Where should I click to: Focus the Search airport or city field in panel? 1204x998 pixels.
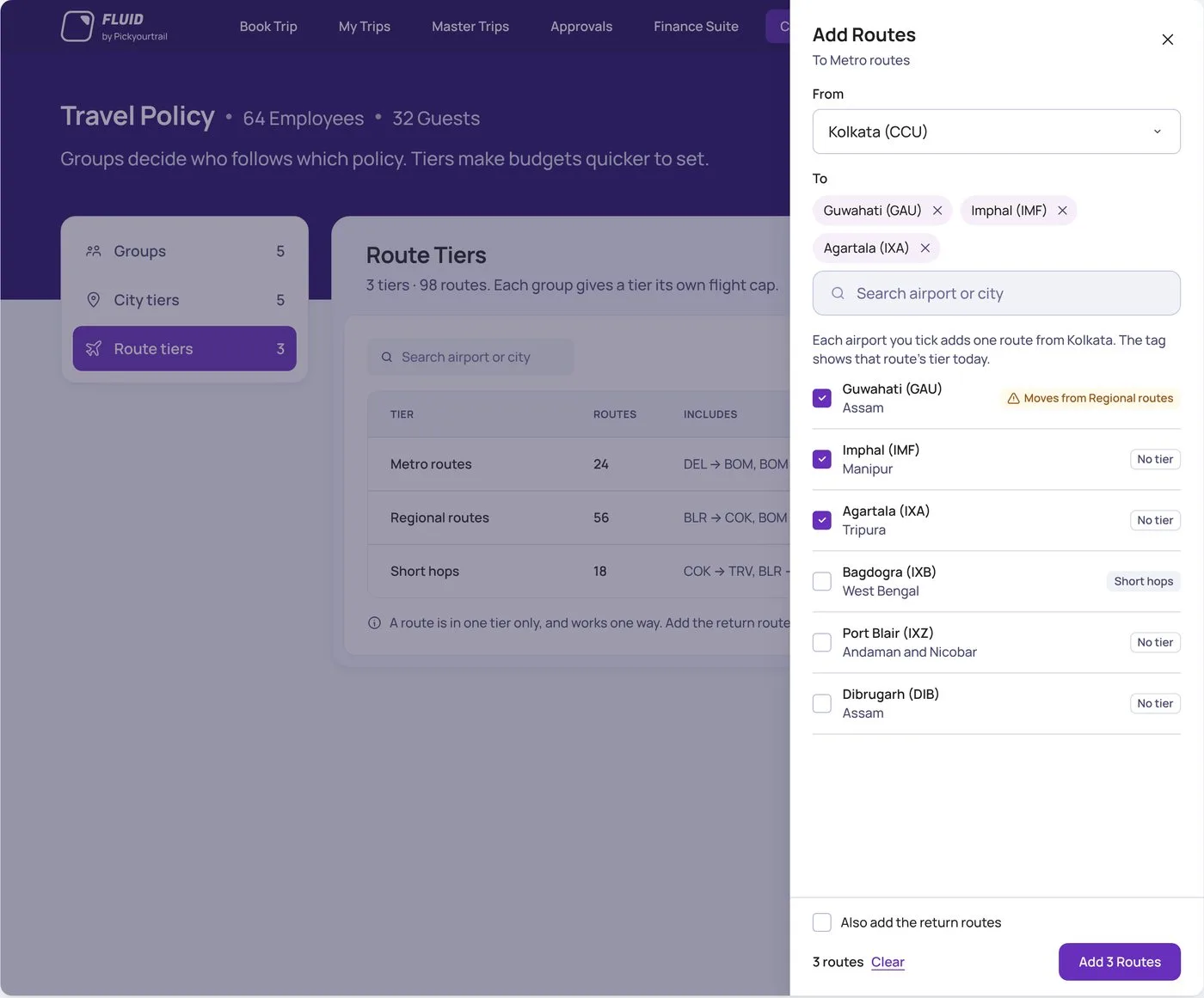[x=996, y=294]
